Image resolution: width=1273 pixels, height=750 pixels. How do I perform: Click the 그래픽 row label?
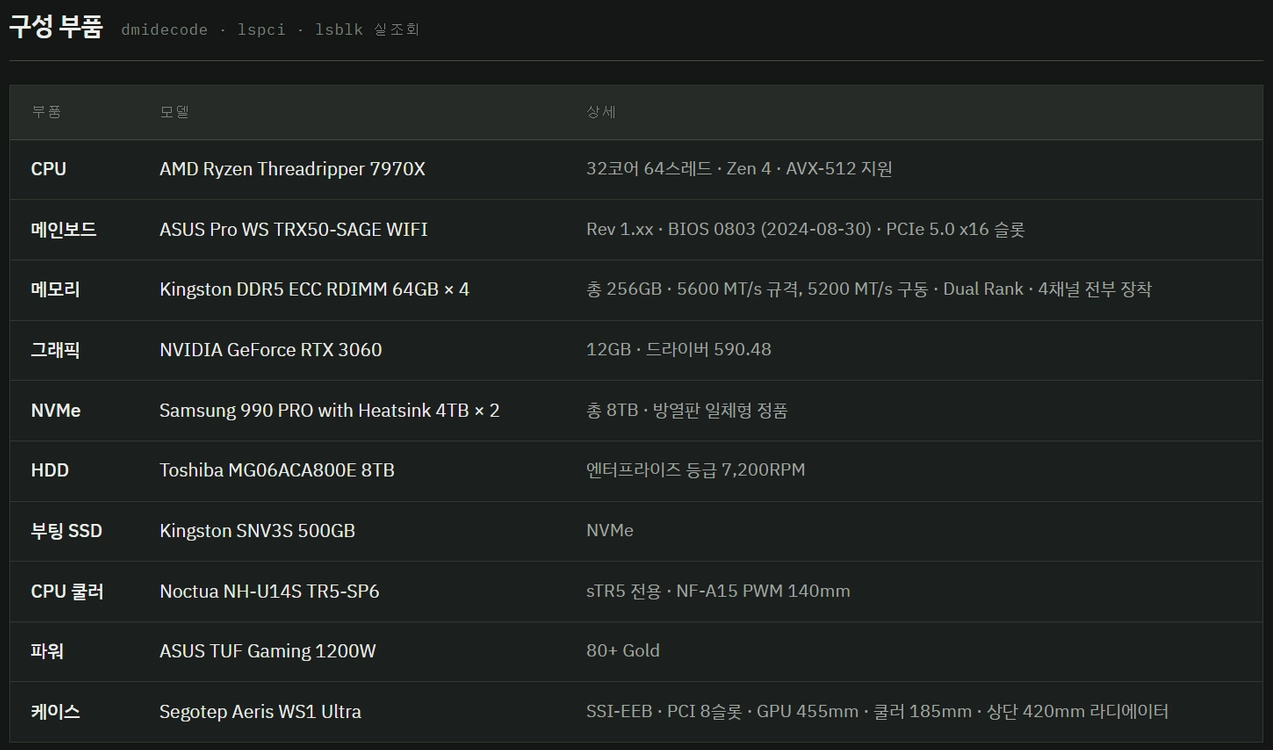coord(55,349)
